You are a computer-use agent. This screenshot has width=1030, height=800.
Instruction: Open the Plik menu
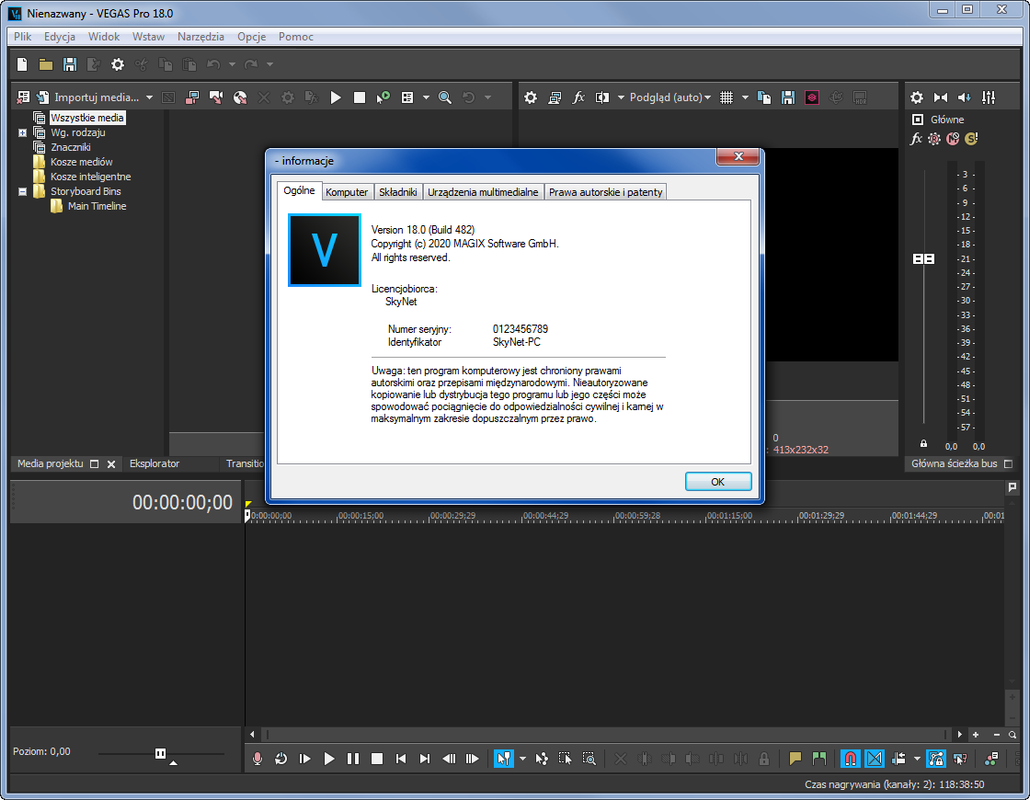click(22, 37)
